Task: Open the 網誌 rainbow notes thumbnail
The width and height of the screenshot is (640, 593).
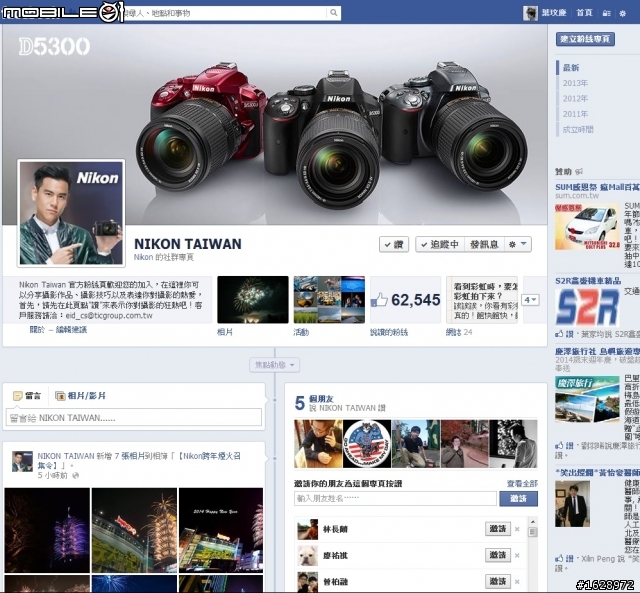Action: 482,300
